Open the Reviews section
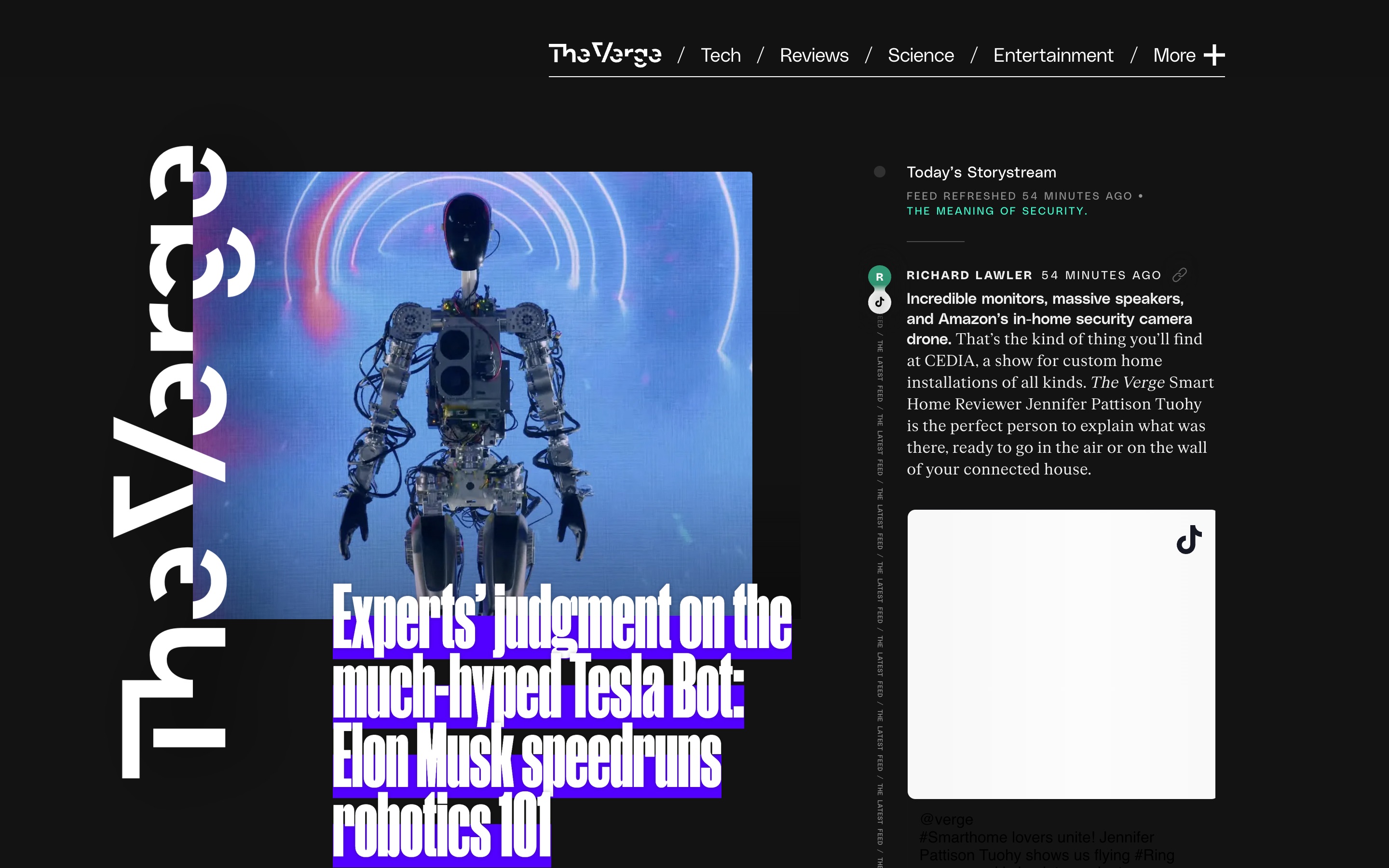The image size is (1389, 868). click(814, 55)
